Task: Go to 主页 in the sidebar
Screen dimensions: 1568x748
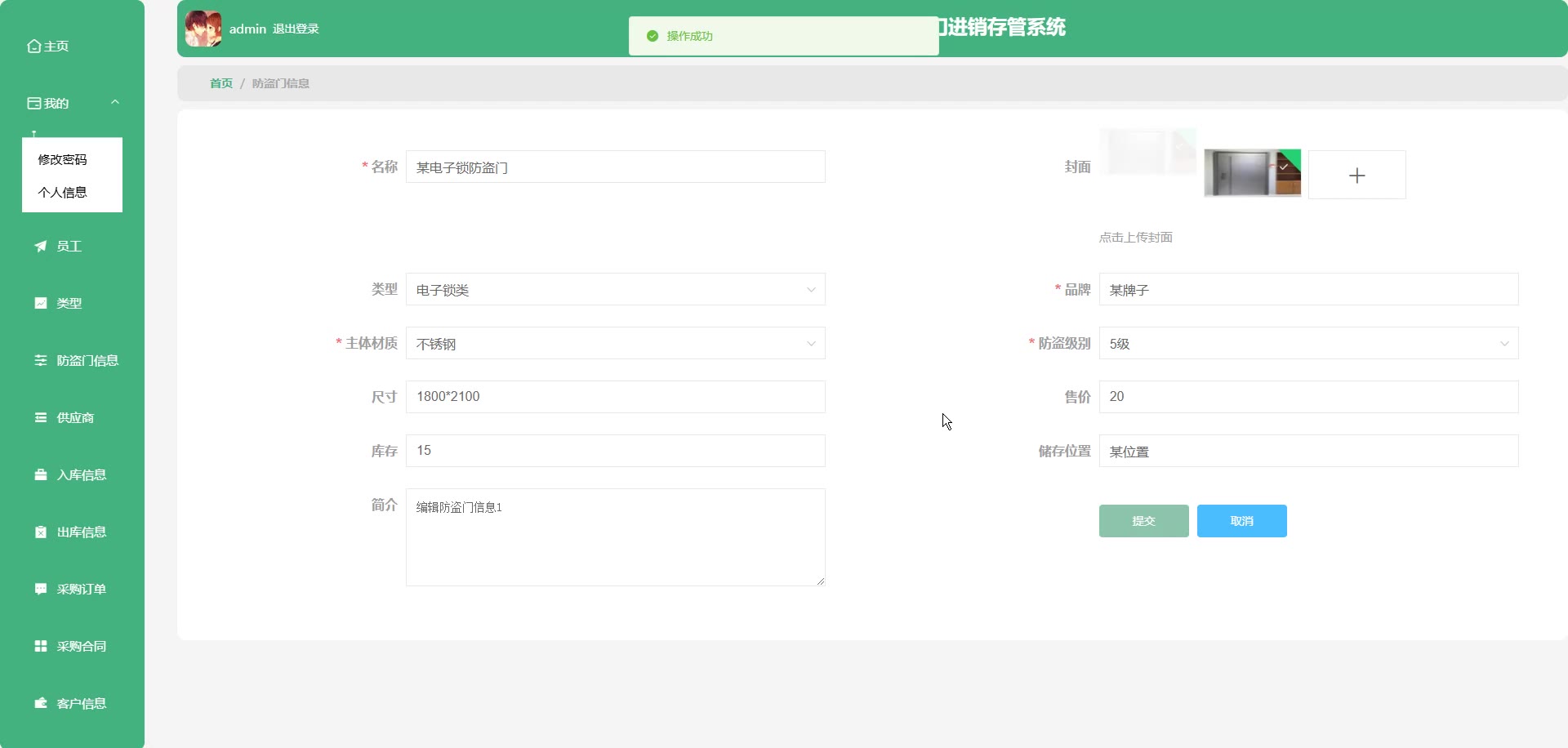Action: (x=56, y=47)
